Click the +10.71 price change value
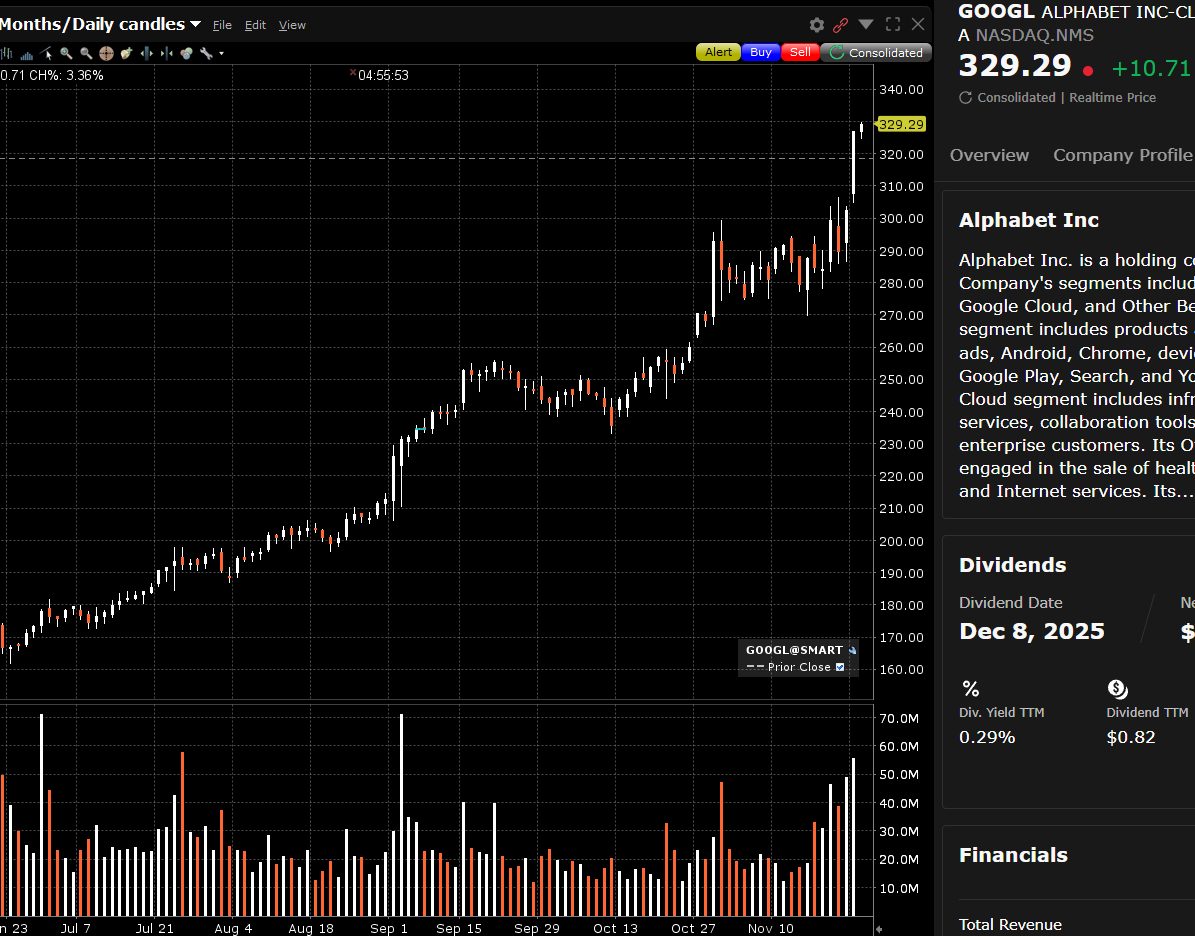The height and width of the screenshot is (936, 1195). click(x=1151, y=68)
